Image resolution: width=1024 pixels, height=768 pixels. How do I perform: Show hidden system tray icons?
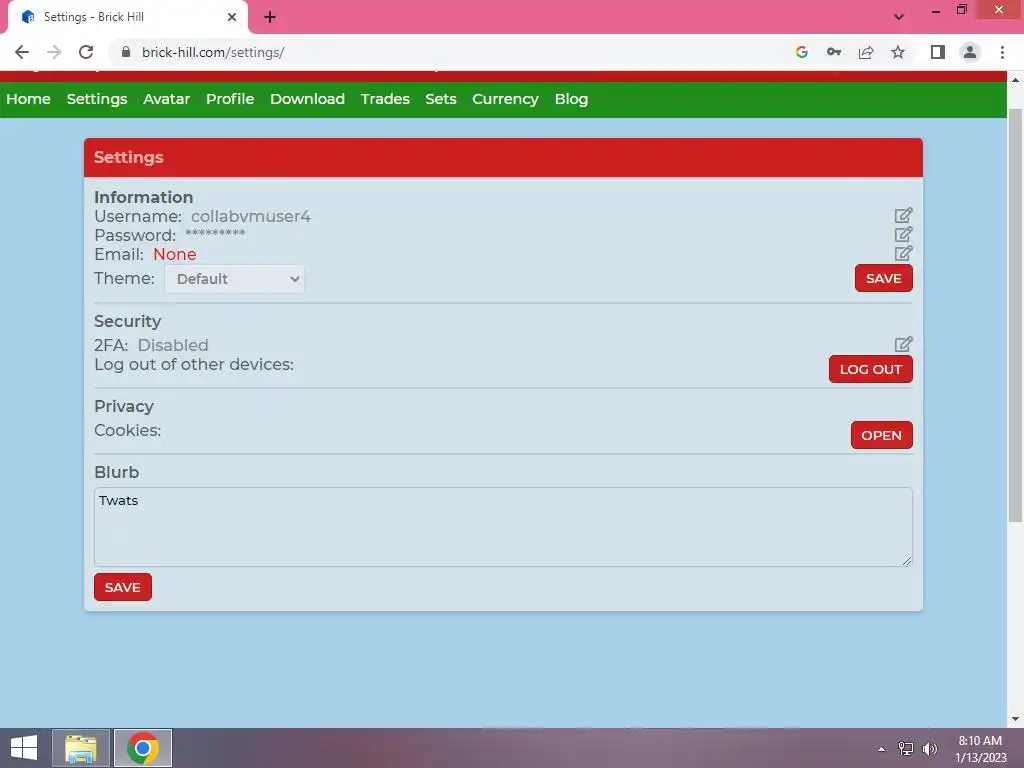tap(882, 749)
